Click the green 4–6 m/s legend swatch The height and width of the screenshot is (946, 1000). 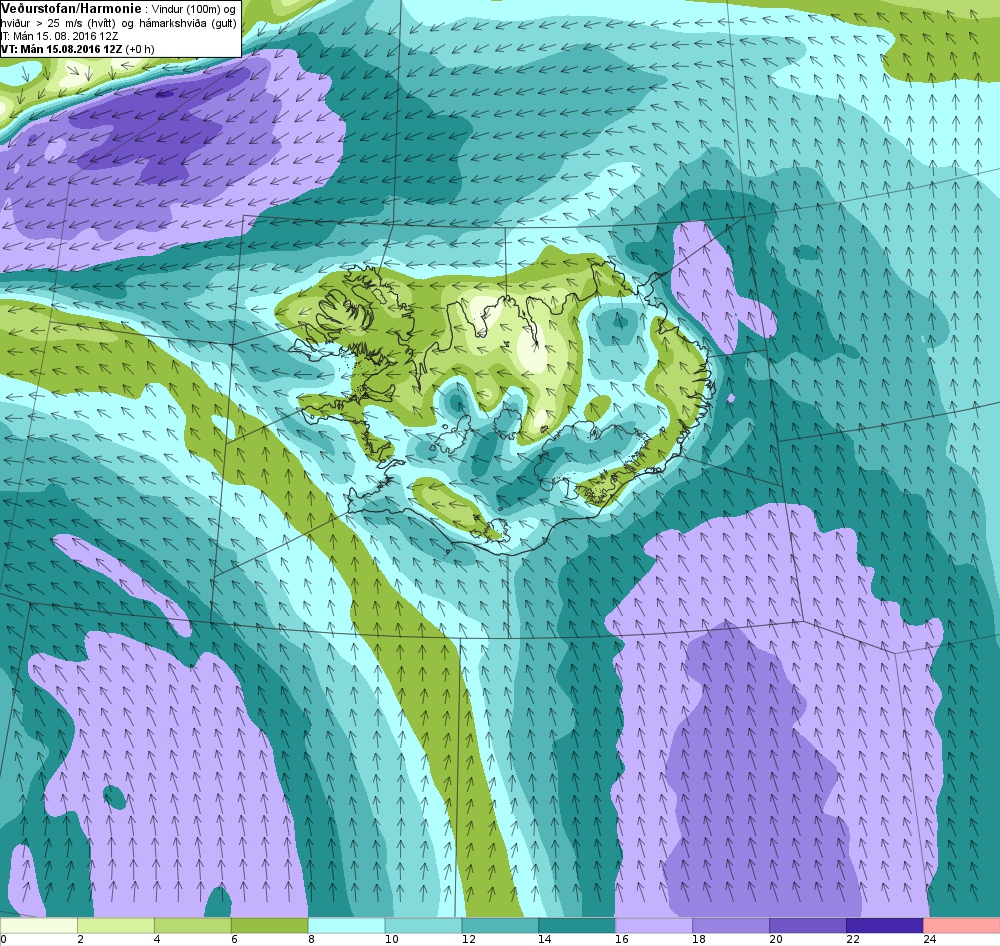click(193, 926)
